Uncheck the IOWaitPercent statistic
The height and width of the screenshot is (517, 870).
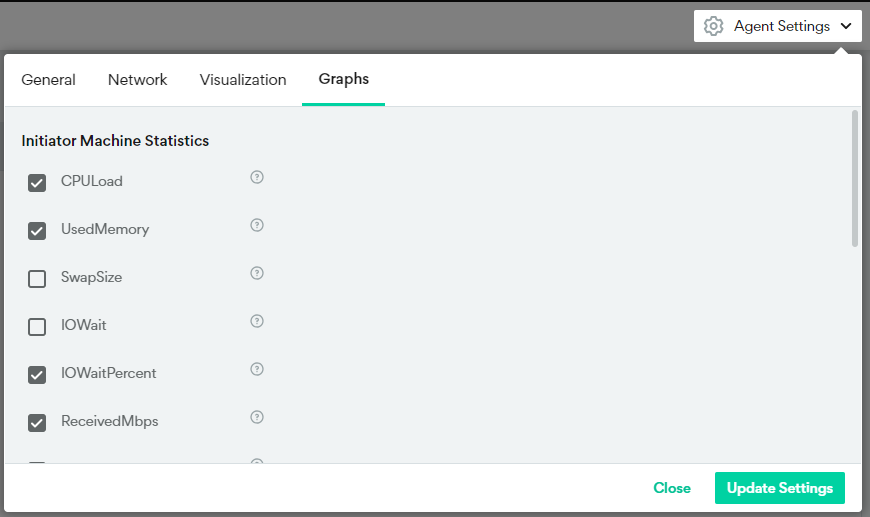[x=37, y=375]
